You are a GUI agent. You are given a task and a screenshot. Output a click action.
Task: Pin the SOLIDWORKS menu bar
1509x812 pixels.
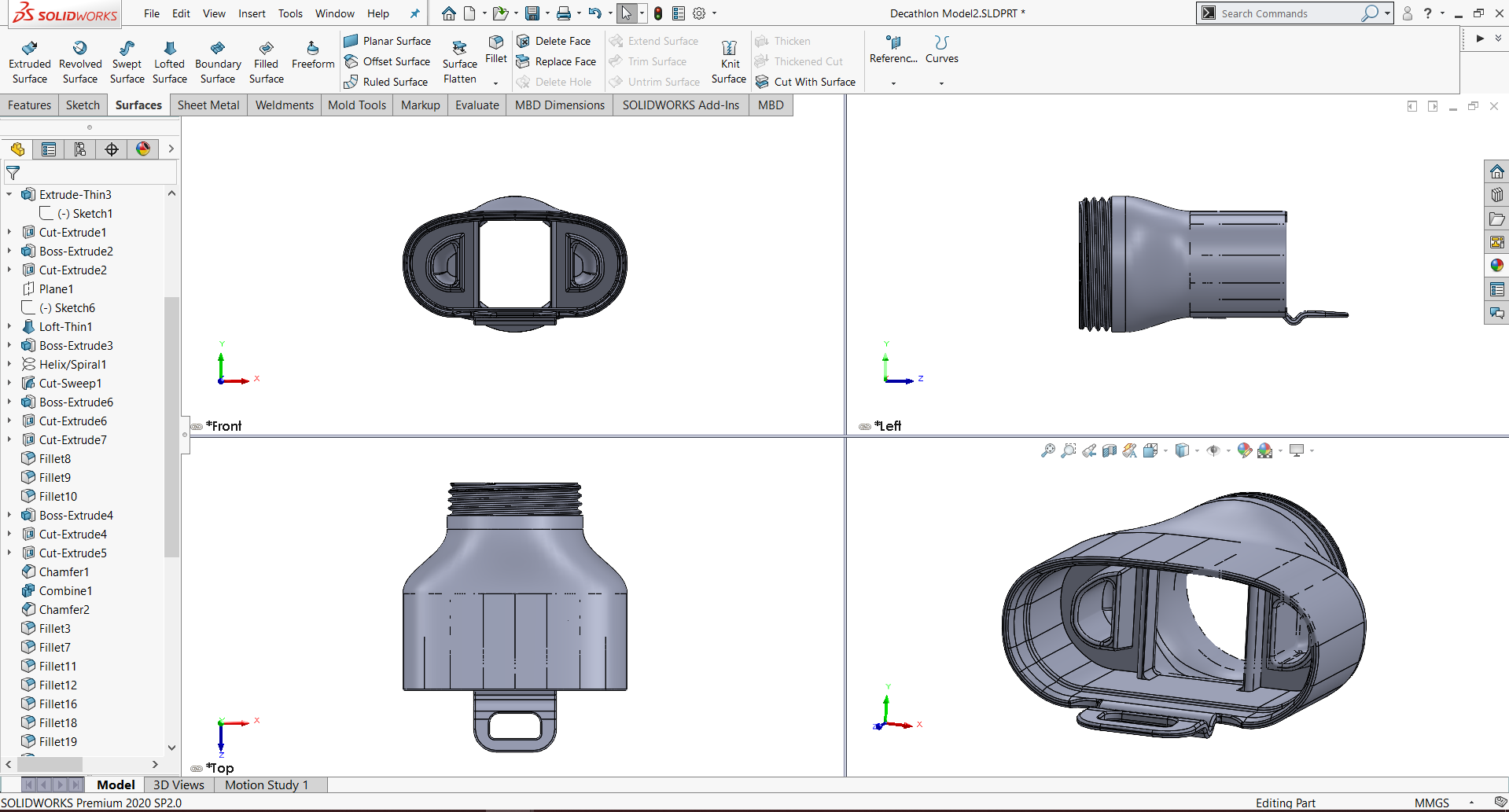click(x=414, y=13)
